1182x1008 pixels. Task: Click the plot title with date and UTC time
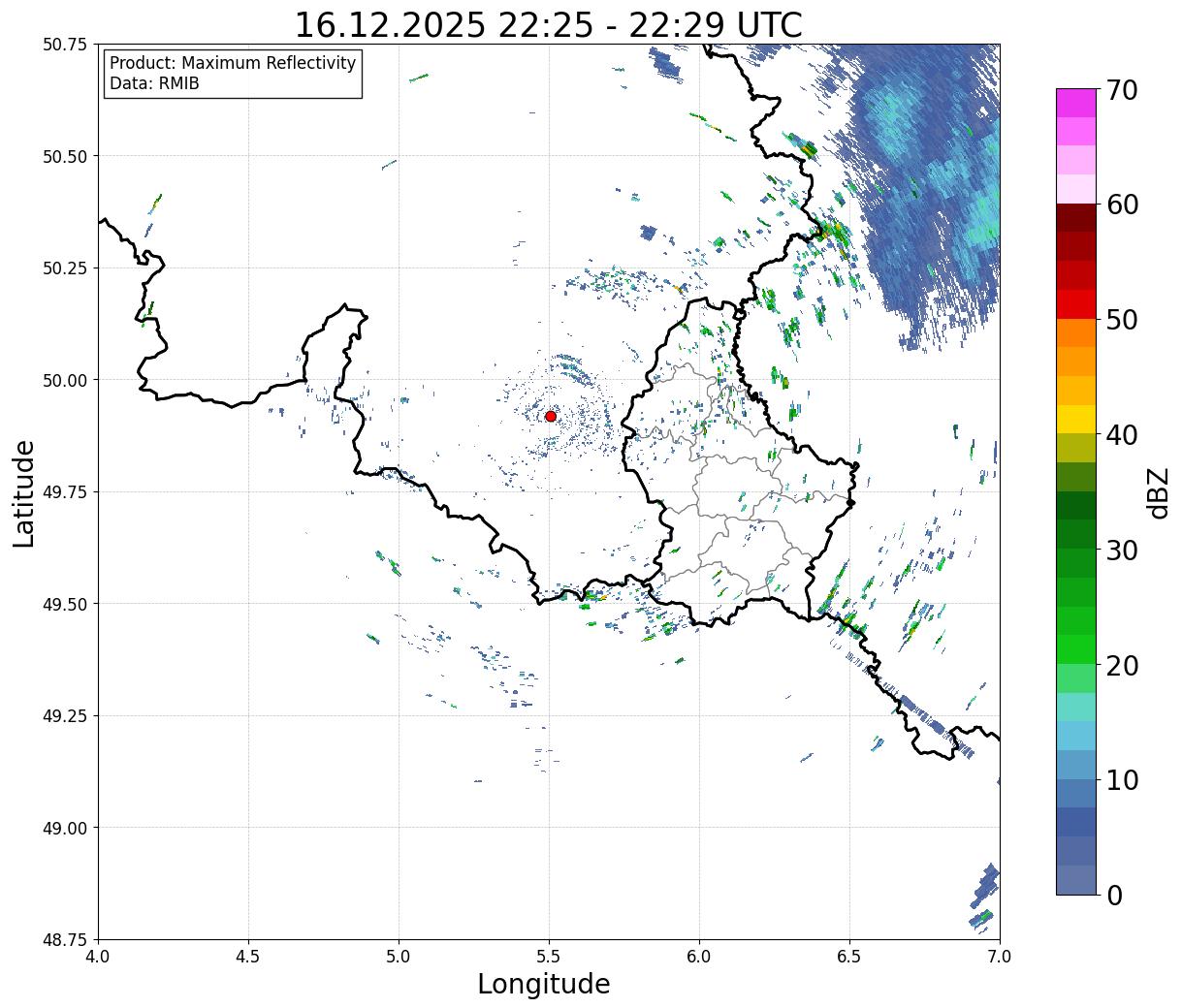(548, 24)
